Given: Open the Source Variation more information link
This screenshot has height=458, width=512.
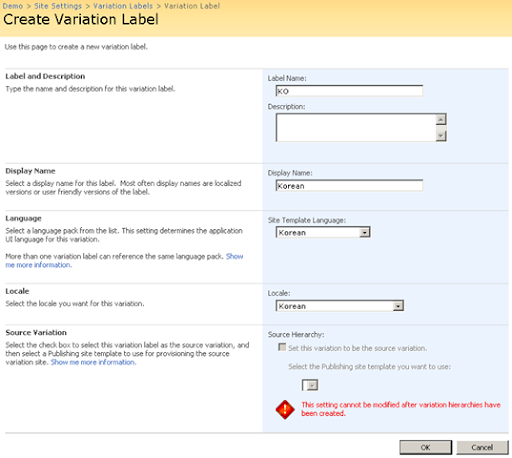Looking at the screenshot, I should coord(93,362).
